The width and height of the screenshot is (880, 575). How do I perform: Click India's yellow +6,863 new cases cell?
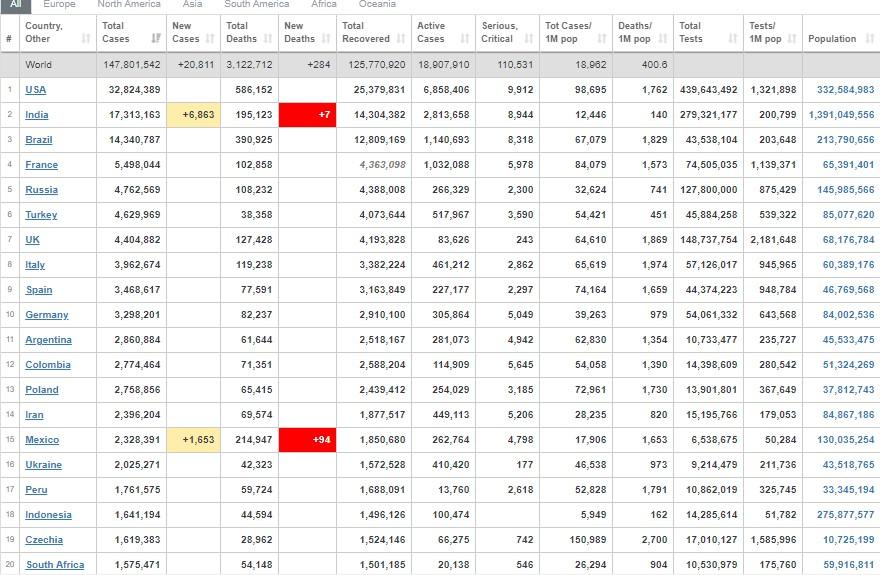[193, 115]
